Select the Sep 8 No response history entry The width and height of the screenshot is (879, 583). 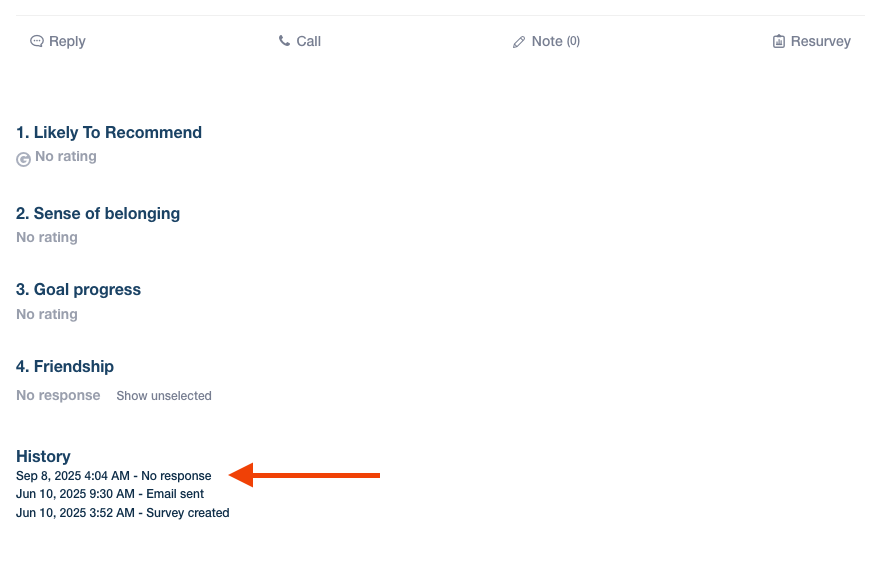pyautogui.click(x=114, y=476)
